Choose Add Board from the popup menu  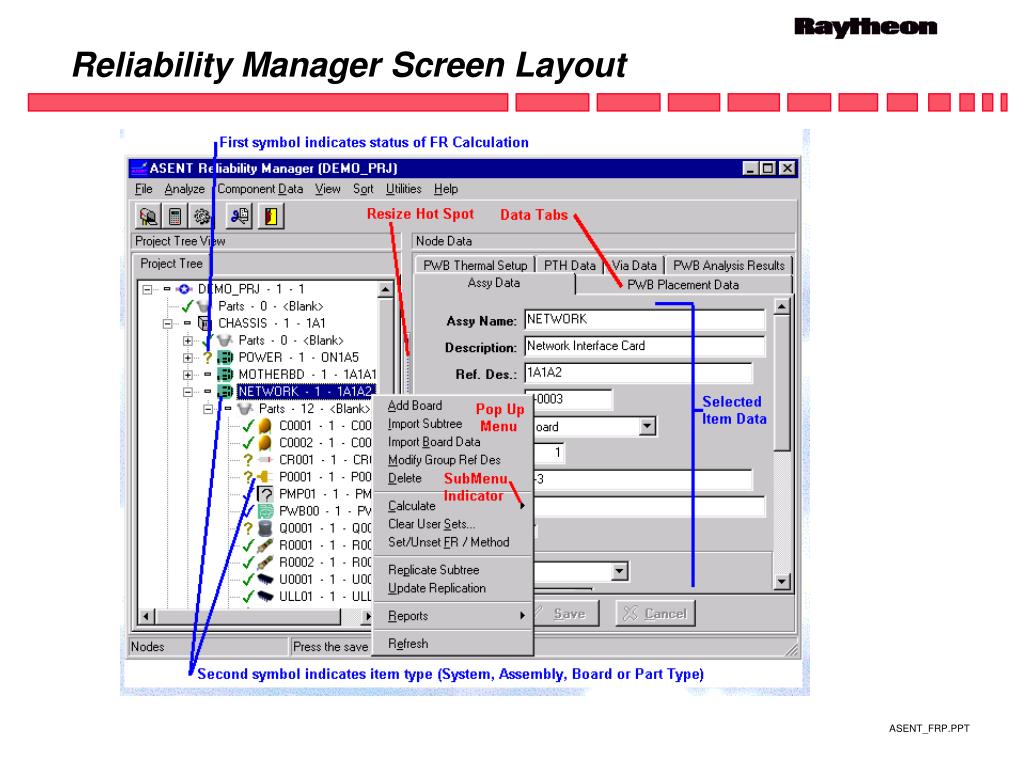[415, 406]
